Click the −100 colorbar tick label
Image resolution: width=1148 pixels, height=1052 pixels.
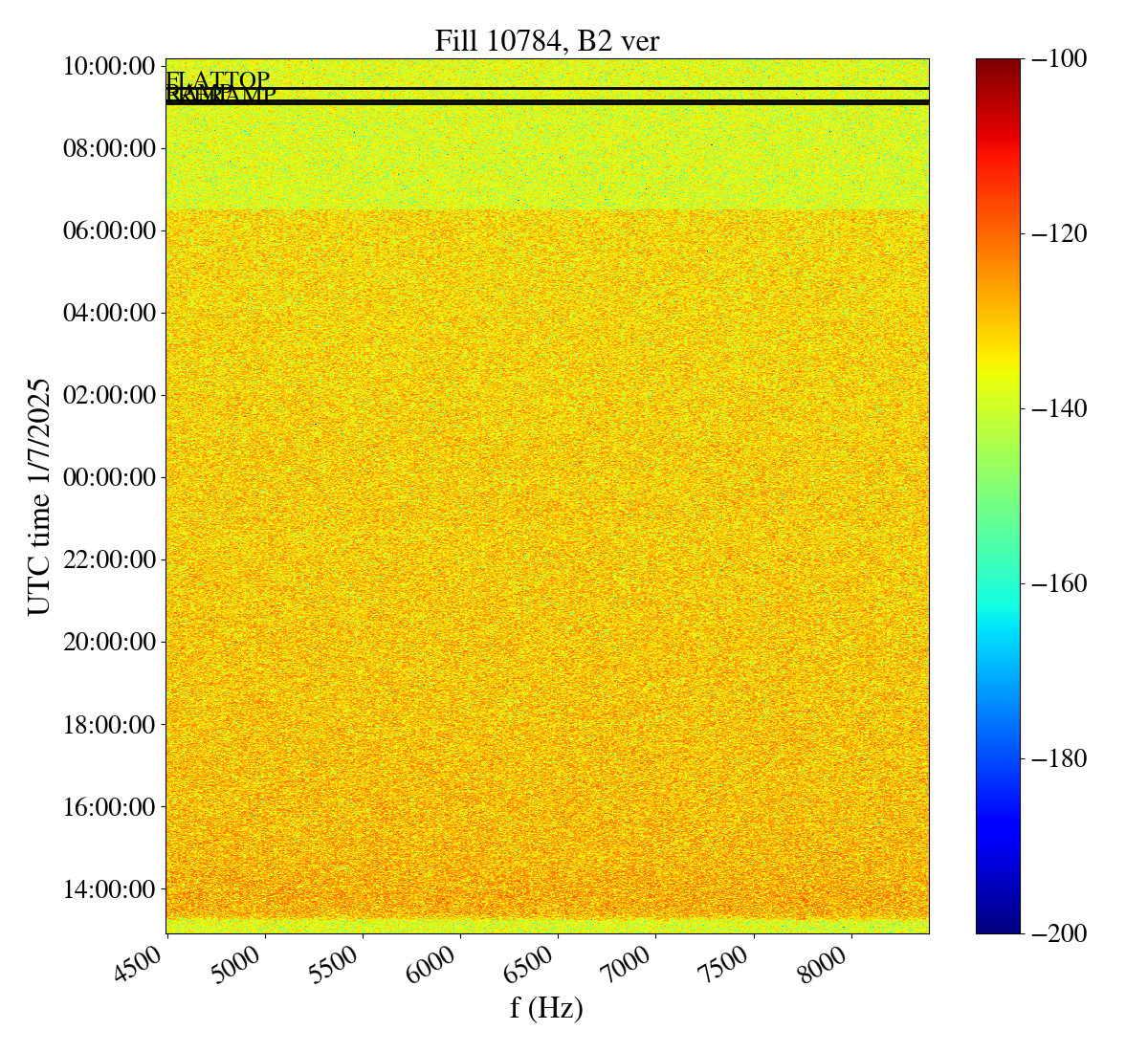pyautogui.click(x=1060, y=59)
